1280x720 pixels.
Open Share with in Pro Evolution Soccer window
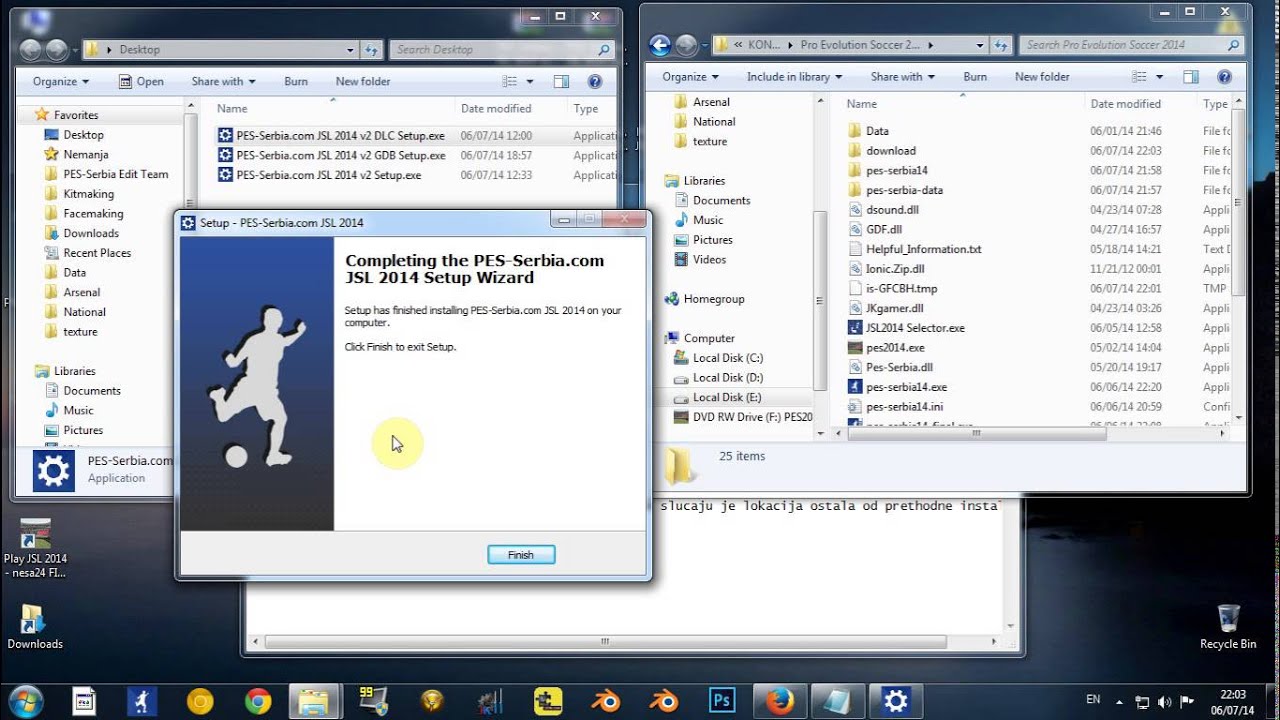click(902, 76)
